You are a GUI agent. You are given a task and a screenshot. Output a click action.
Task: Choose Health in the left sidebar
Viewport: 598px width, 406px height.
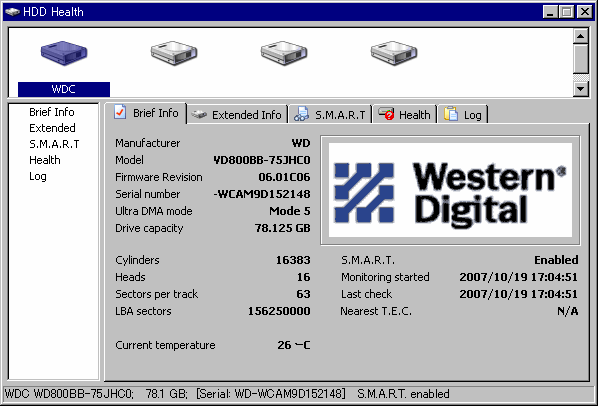point(45,160)
